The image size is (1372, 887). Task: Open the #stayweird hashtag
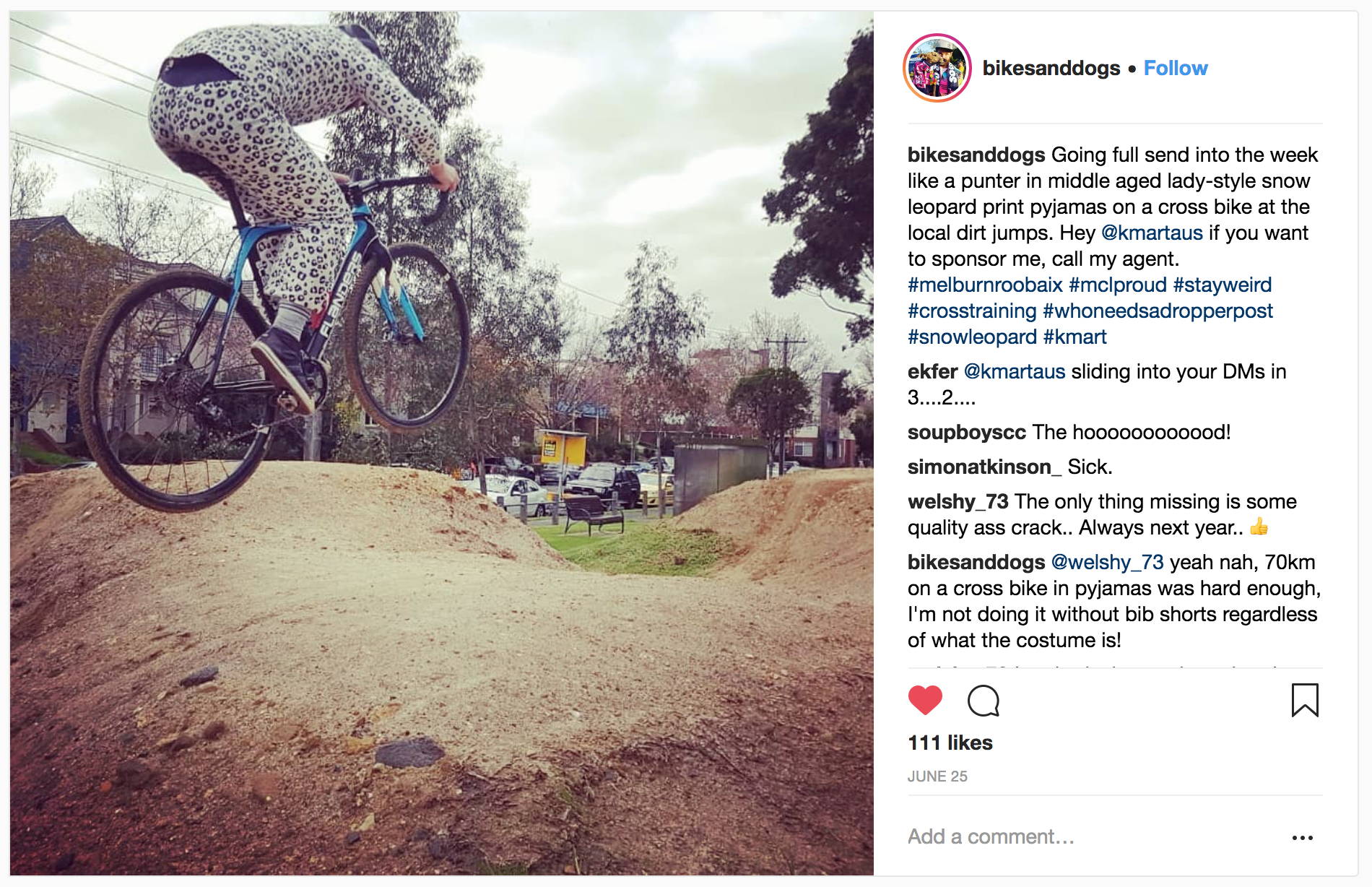coord(1223,285)
